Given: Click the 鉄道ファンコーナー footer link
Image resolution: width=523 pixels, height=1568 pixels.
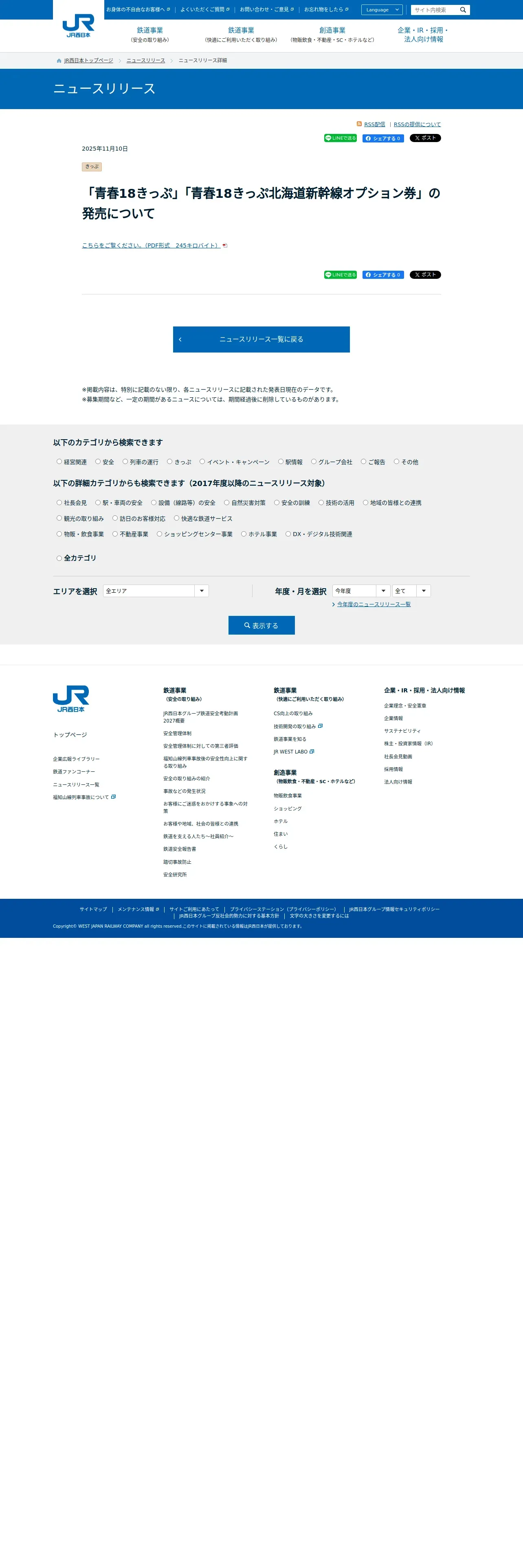Looking at the screenshot, I should click(x=74, y=772).
